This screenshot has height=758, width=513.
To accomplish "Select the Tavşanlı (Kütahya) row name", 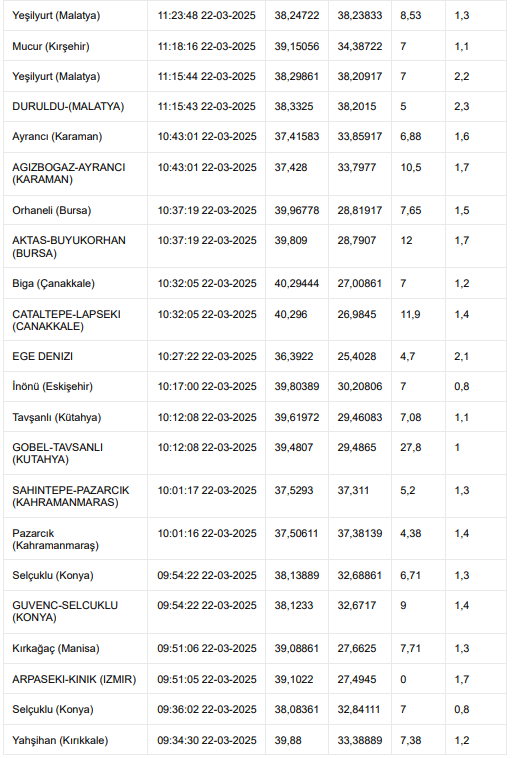I will pyautogui.click(x=57, y=417).
